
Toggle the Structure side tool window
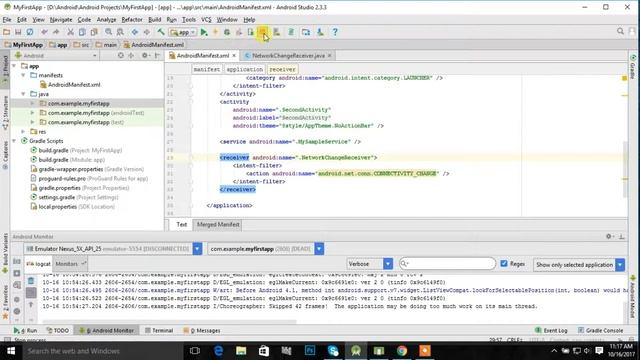[5, 113]
